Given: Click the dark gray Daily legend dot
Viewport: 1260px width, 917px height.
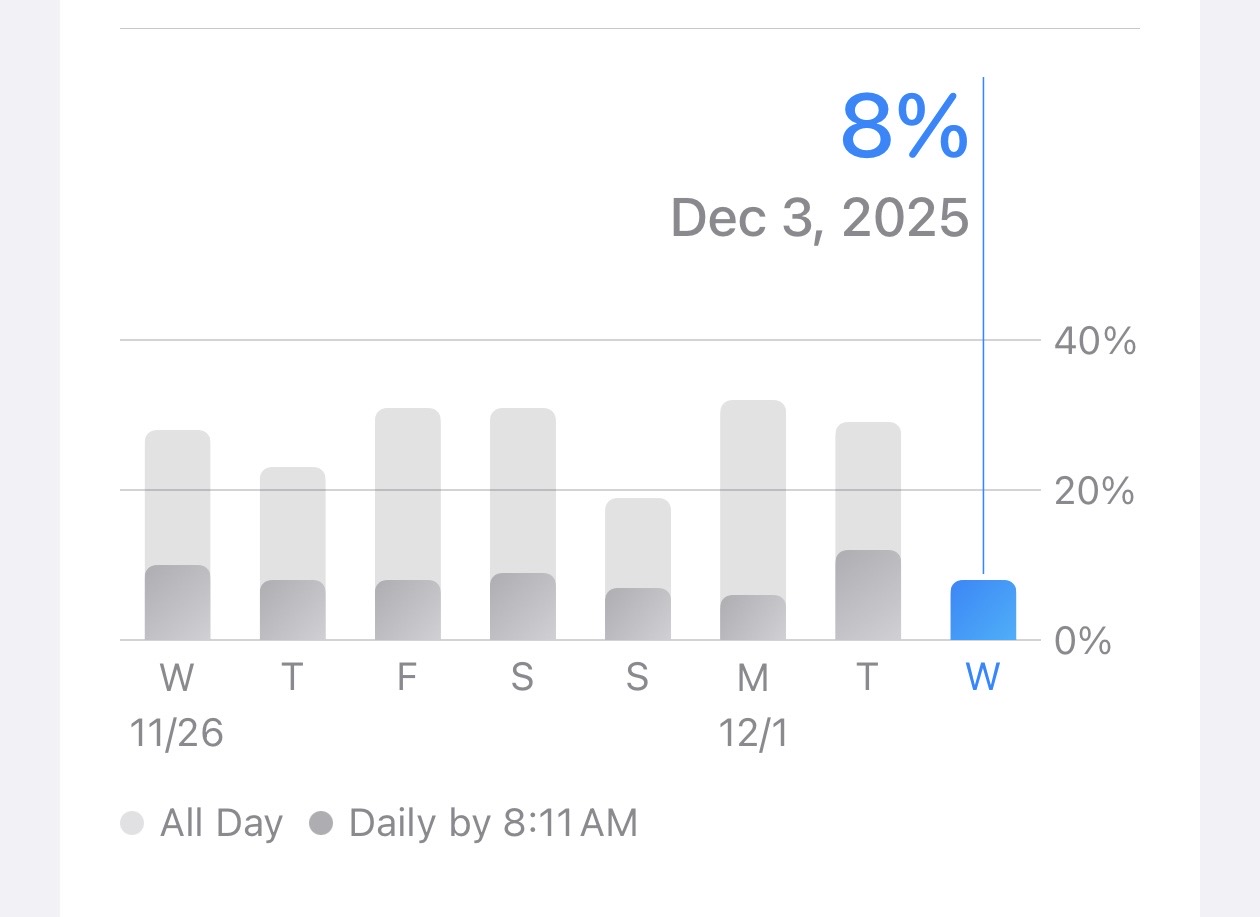Looking at the screenshot, I should 321,824.
